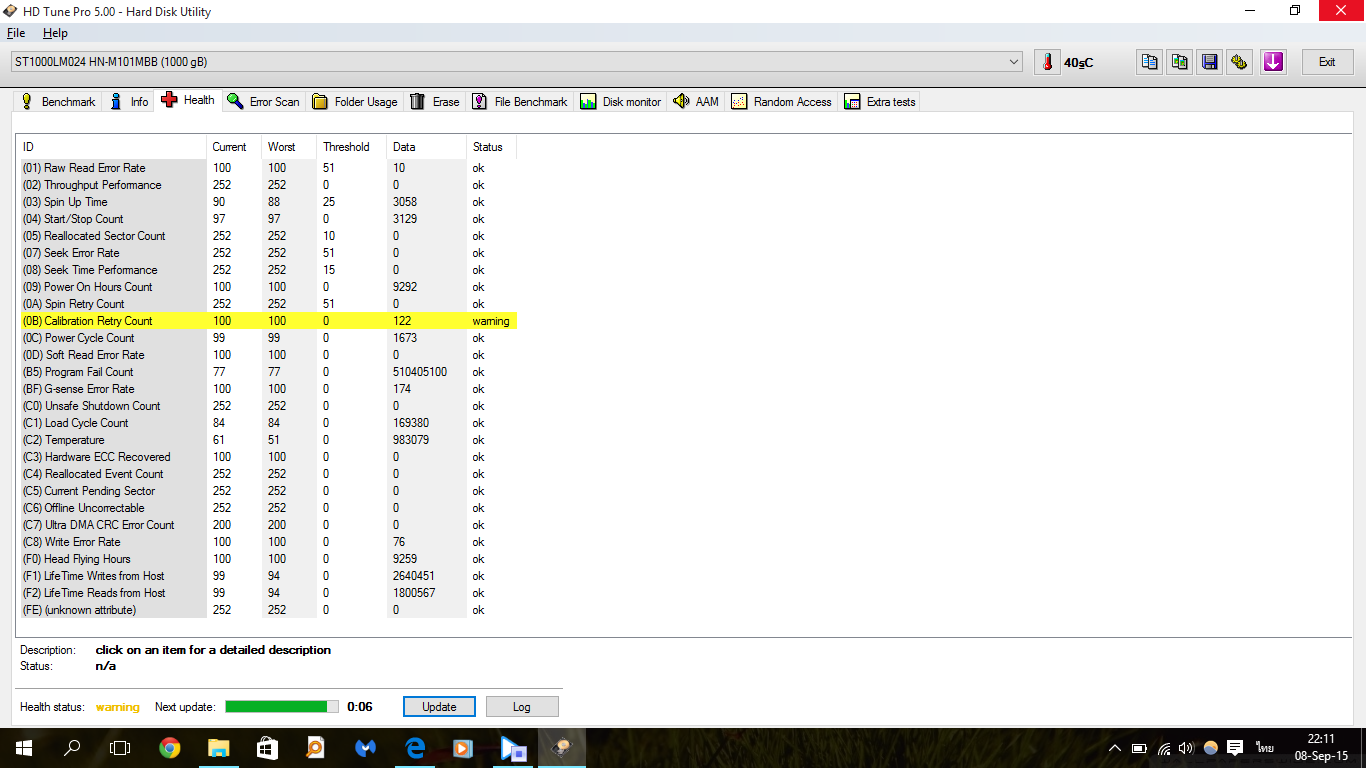Open the Random Access tab
The width and height of the screenshot is (1366, 768).
pos(781,101)
